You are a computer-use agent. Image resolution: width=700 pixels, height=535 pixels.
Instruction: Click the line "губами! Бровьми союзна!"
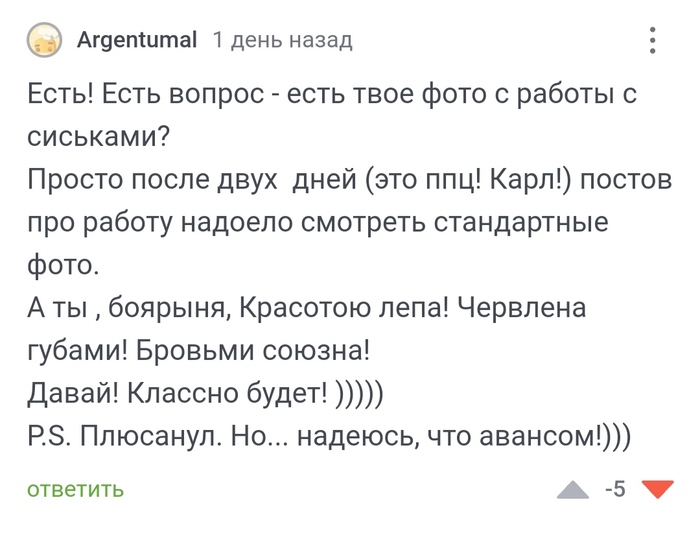click(198, 351)
